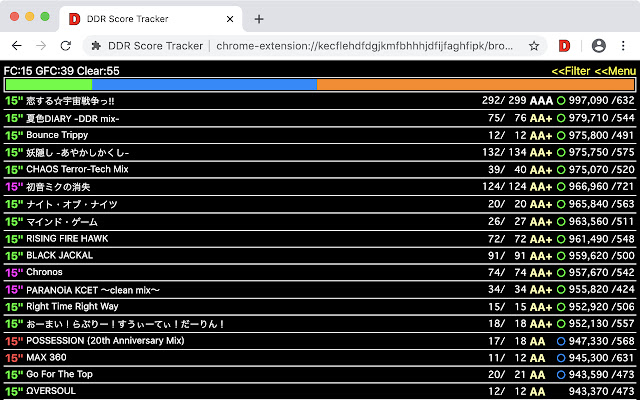Select the BLACK JACKAL song title
The height and width of the screenshot is (400, 640).
(x=60, y=256)
